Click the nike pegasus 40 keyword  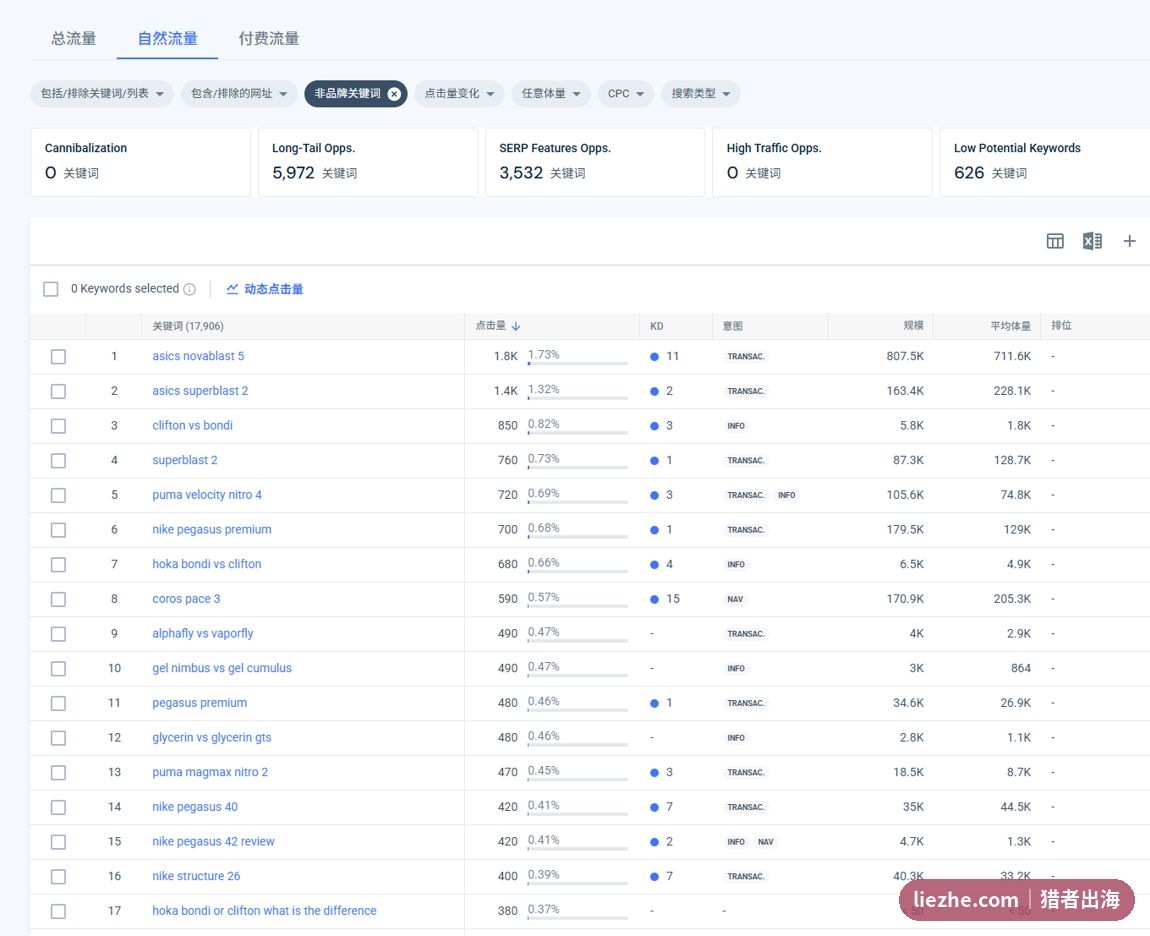194,807
